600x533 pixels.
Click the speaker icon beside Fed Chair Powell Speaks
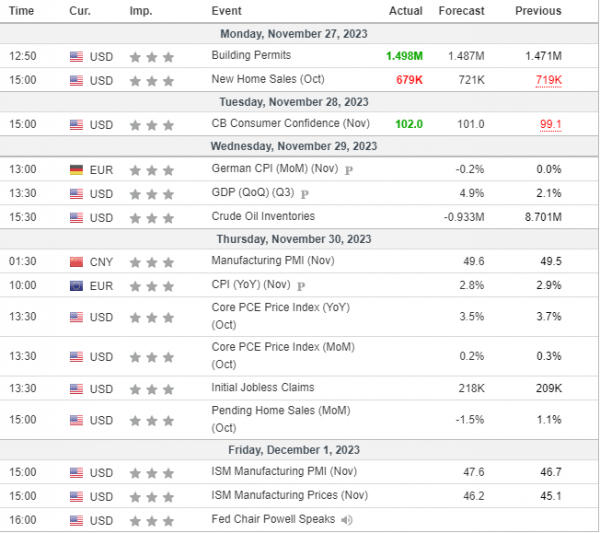346,520
